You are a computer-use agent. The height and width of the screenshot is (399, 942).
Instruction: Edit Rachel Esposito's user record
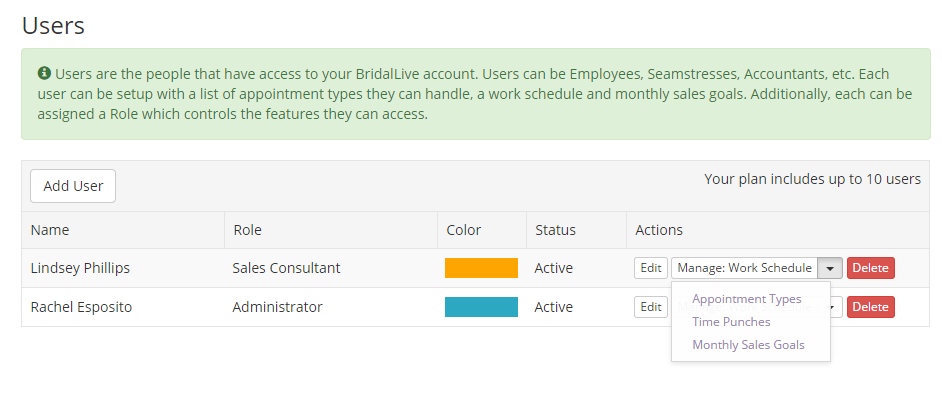tap(651, 307)
